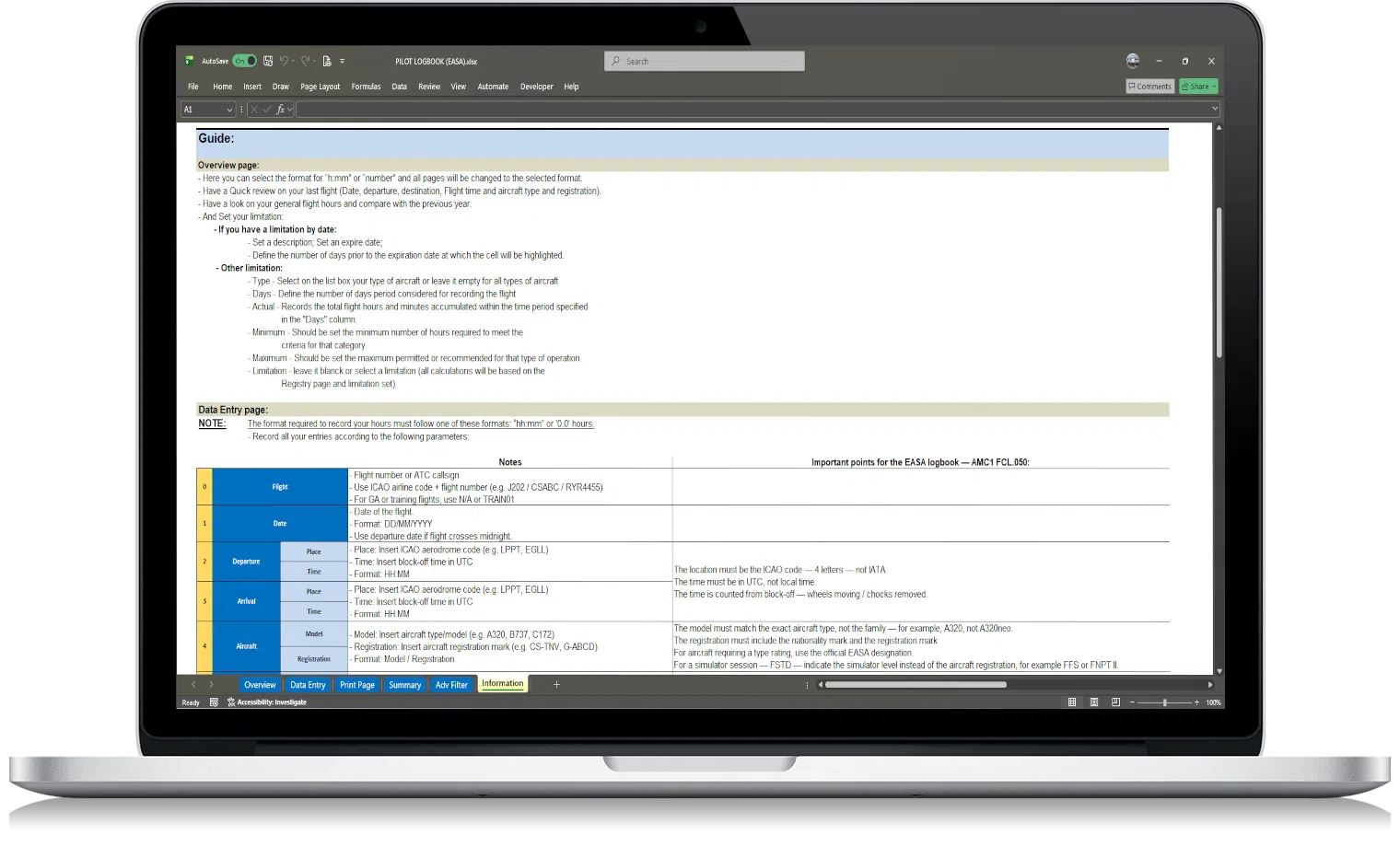Click the Redo arrow icon
This screenshot has width=1400, height=847.
(x=305, y=61)
